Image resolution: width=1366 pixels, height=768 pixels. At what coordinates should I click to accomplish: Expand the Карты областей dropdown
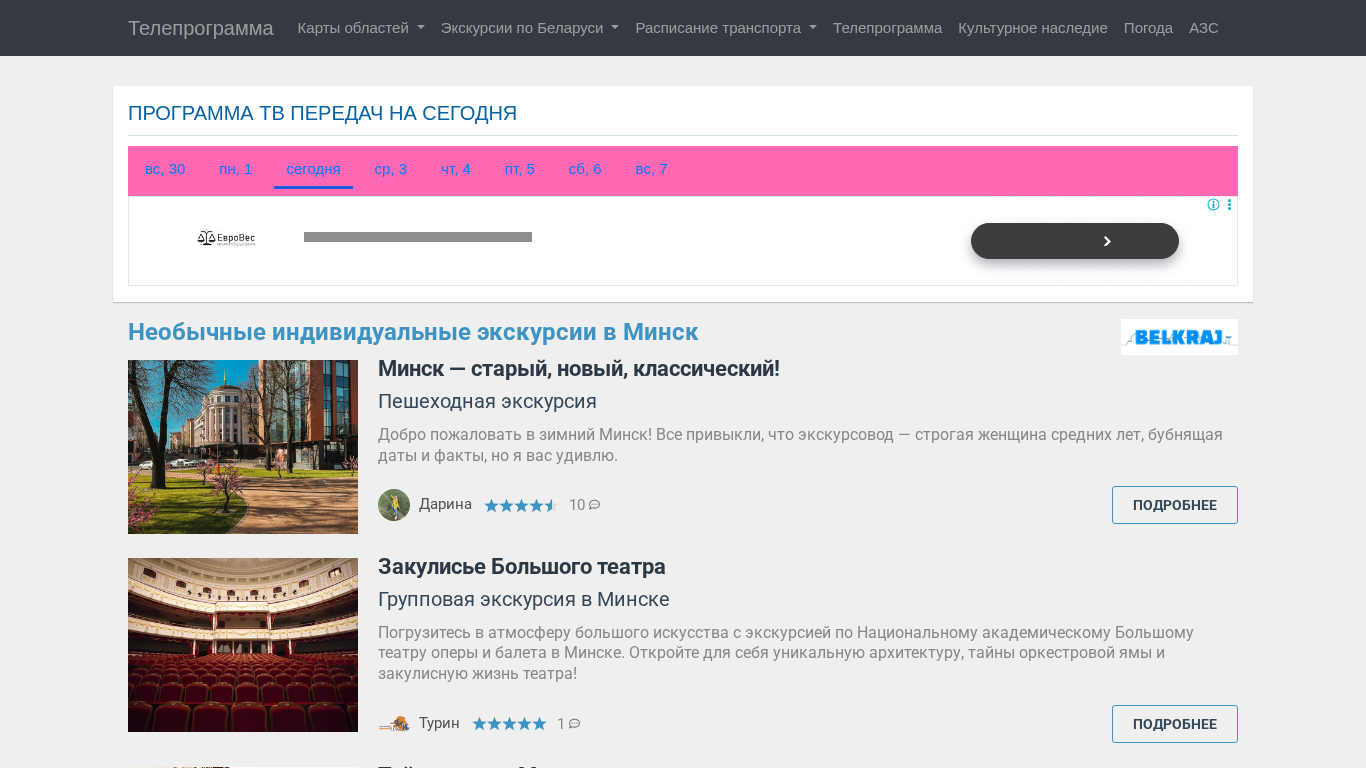pos(360,28)
